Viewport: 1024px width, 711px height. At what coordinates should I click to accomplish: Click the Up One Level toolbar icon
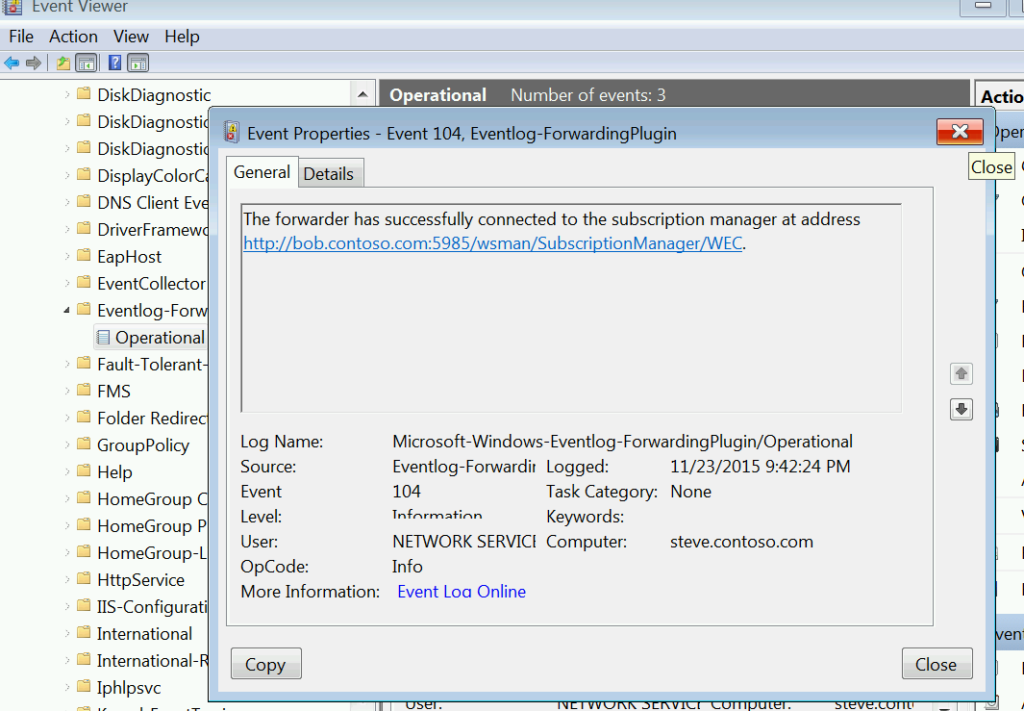coord(63,63)
